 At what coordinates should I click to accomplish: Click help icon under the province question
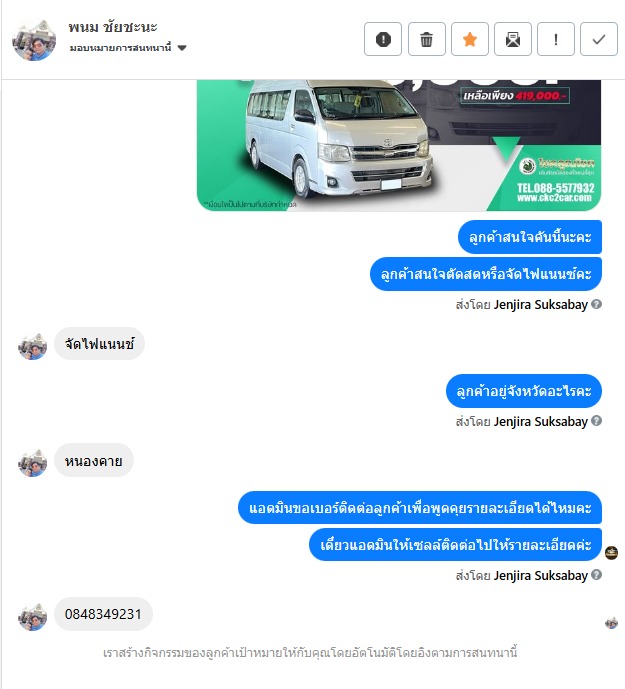(596, 421)
